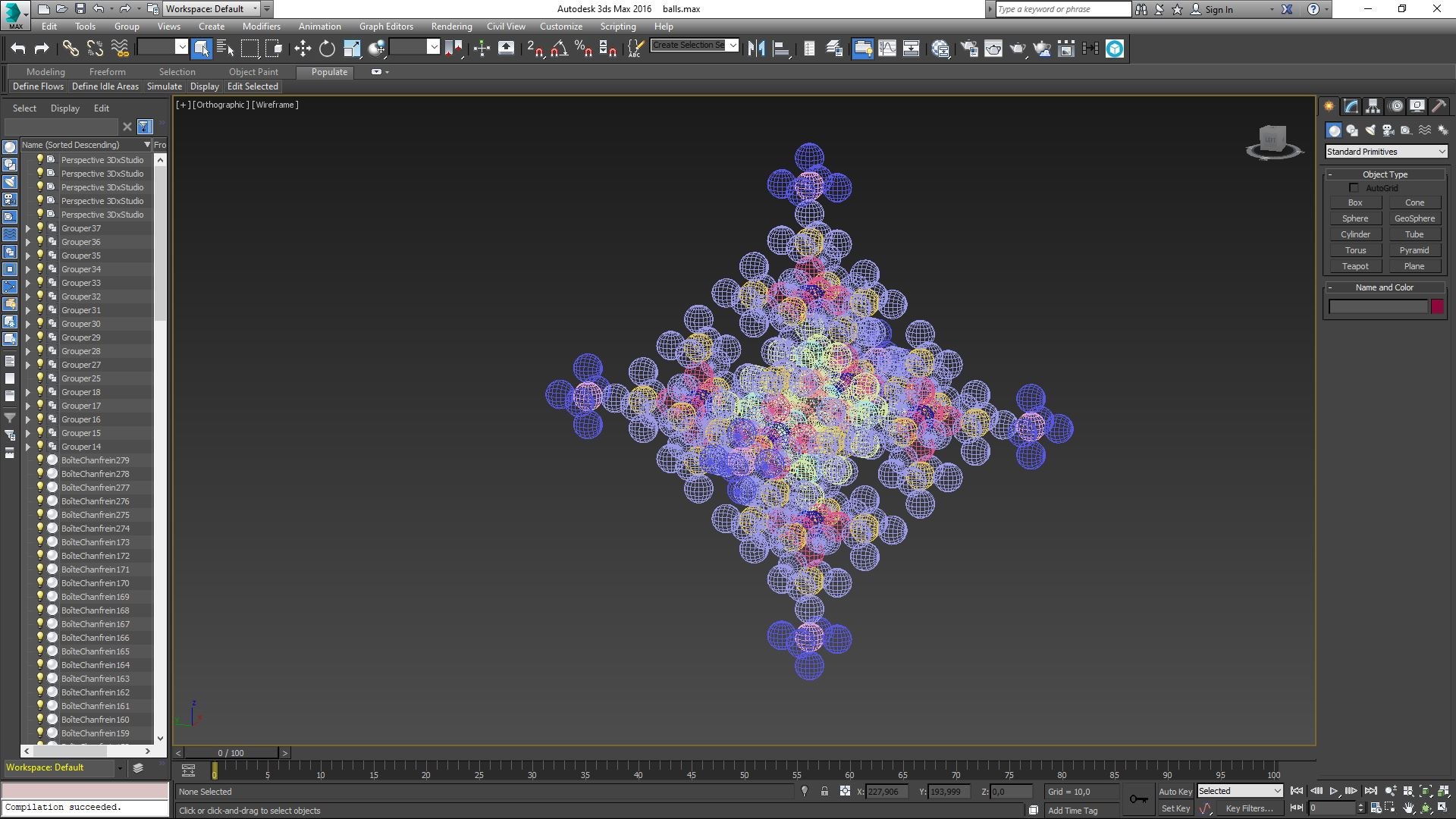Enable the AutoGrid checkbox

(x=1354, y=188)
